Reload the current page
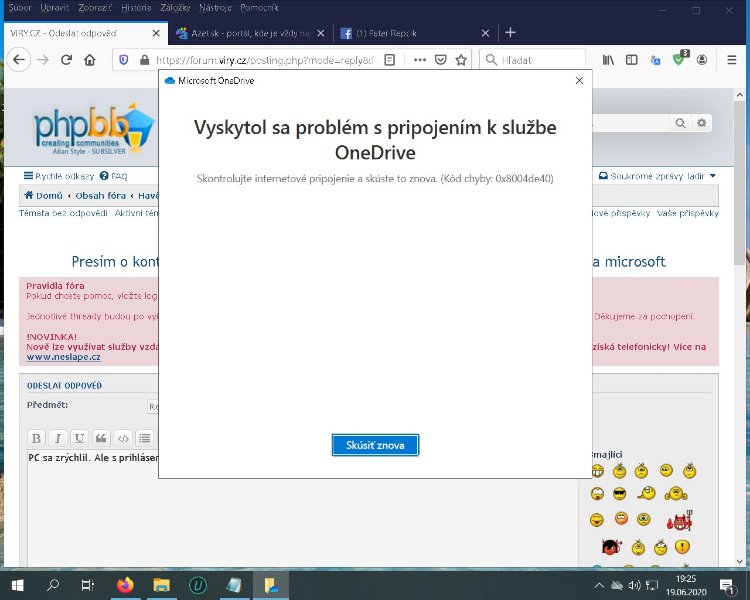Viewport: 750px width, 600px height. click(66, 60)
